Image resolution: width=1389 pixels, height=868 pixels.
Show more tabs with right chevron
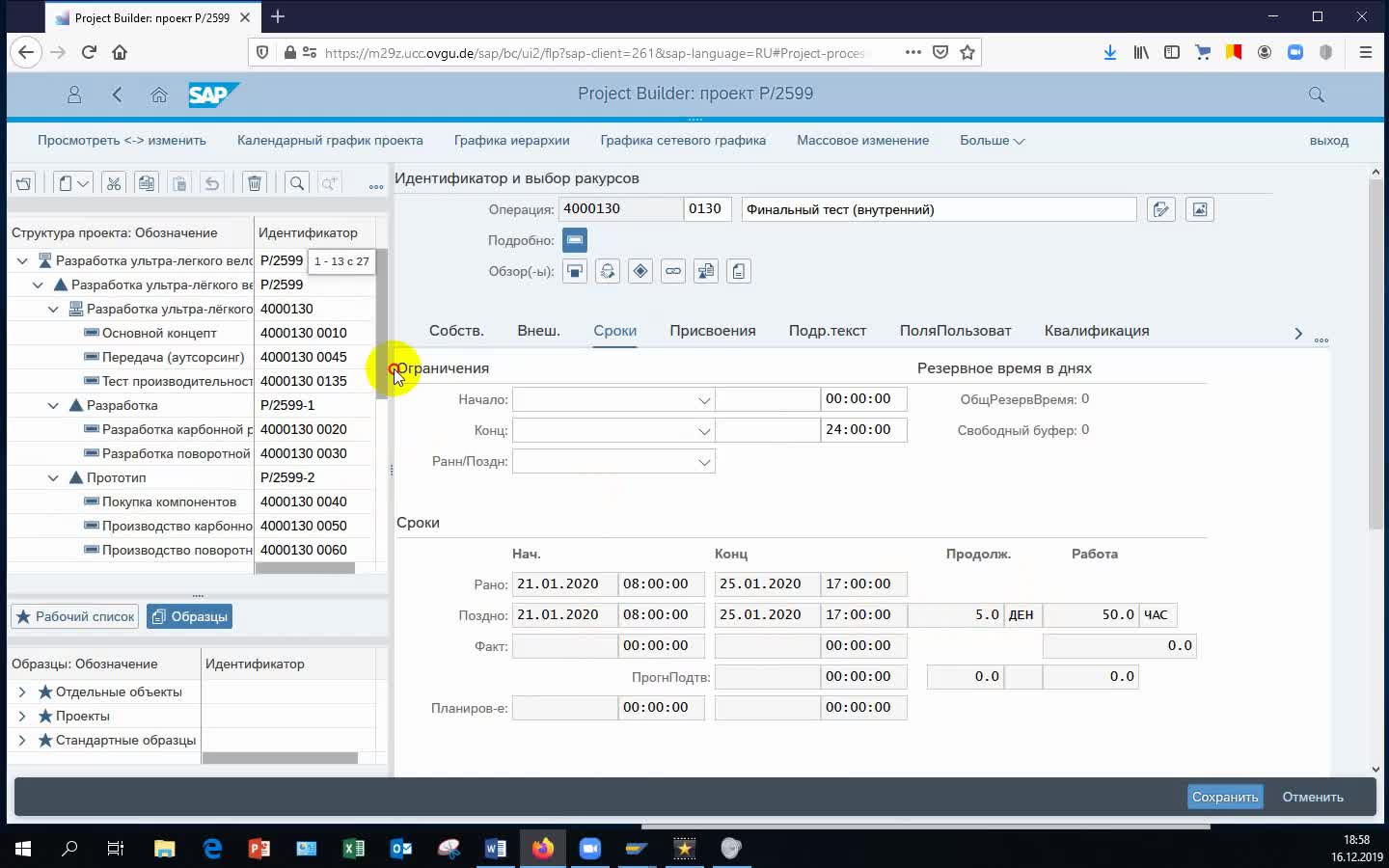point(1298,333)
